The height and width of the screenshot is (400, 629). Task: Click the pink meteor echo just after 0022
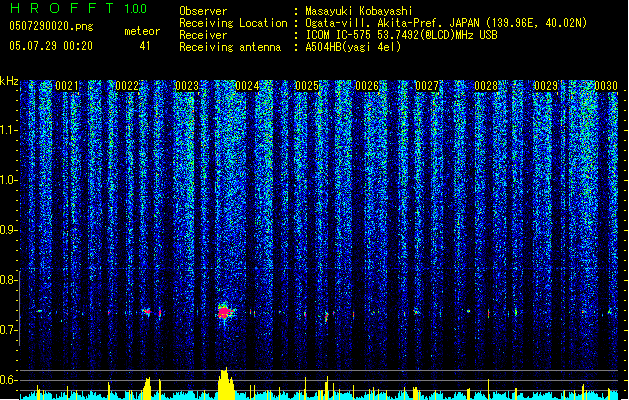pyautogui.click(x=147, y=311)
